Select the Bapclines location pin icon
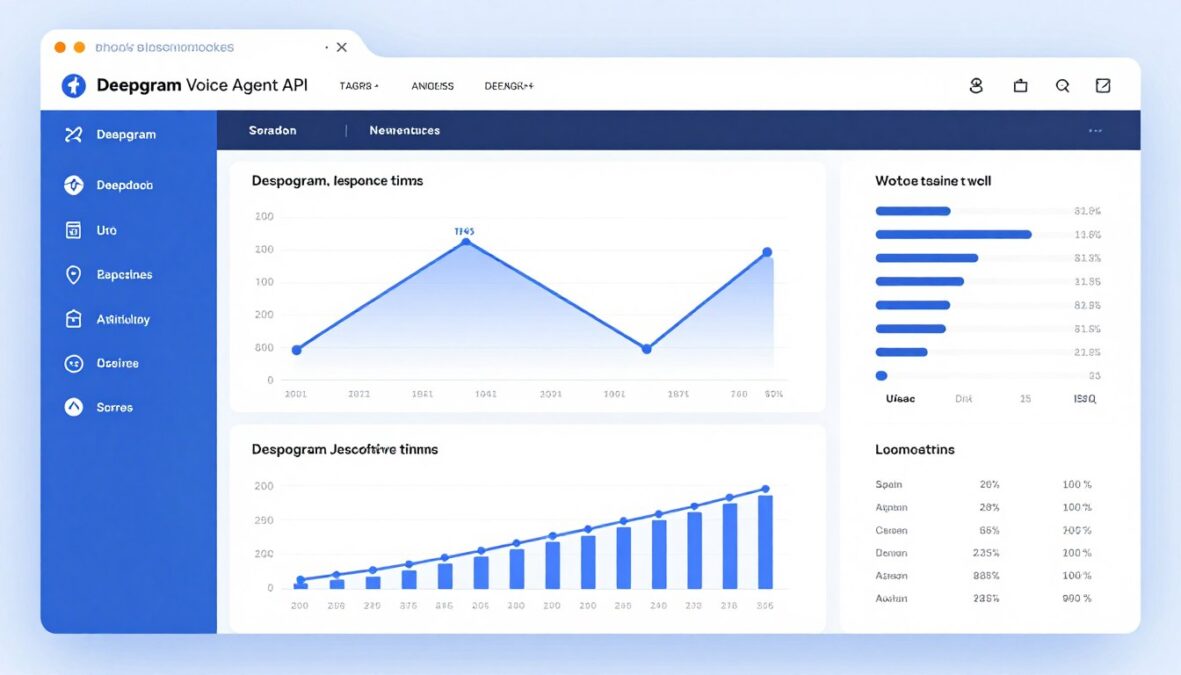The image size is (1181, 675). click(x=72, y=274)
